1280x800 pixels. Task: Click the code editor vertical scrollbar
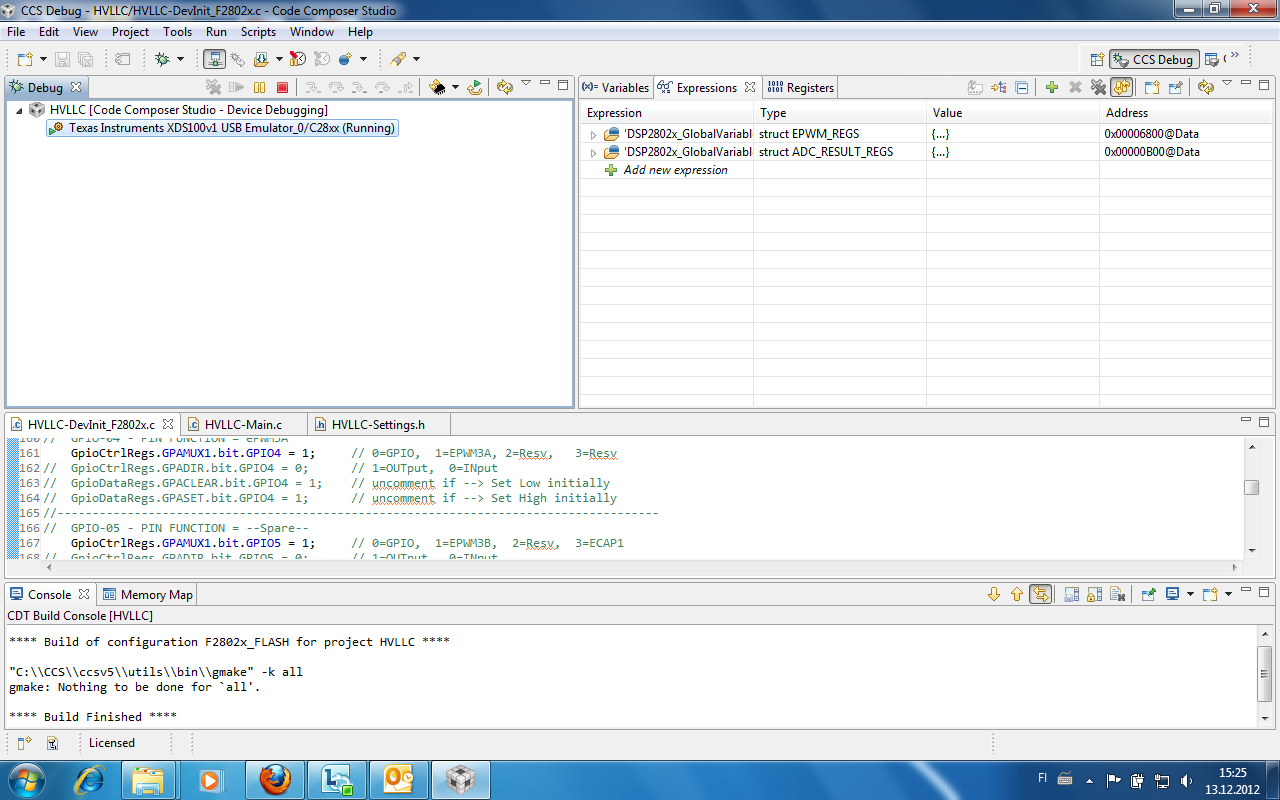click(x=1252, y=487)
